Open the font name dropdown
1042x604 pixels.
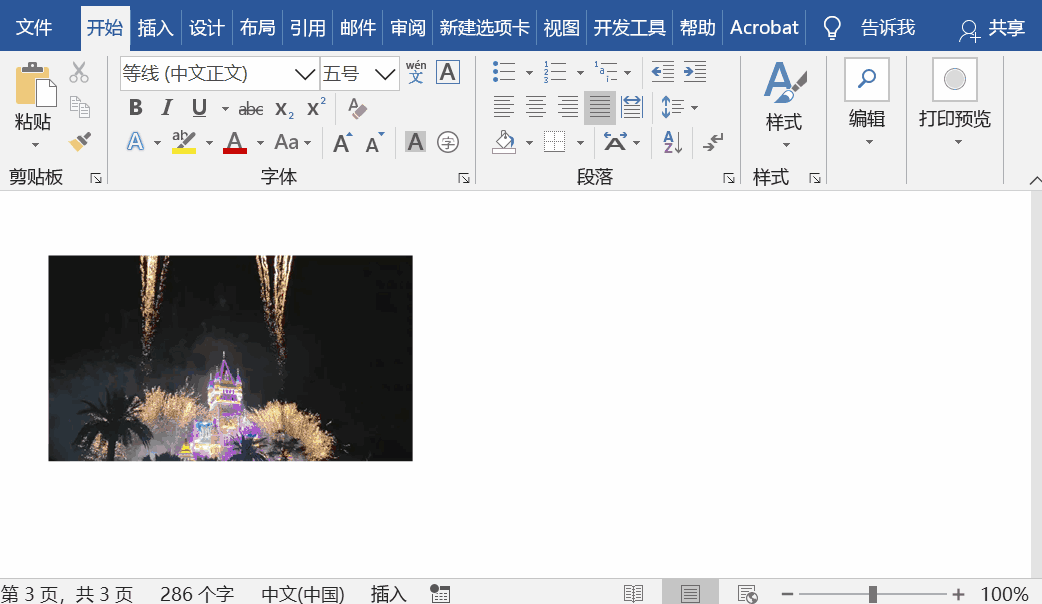pos(304,74)
